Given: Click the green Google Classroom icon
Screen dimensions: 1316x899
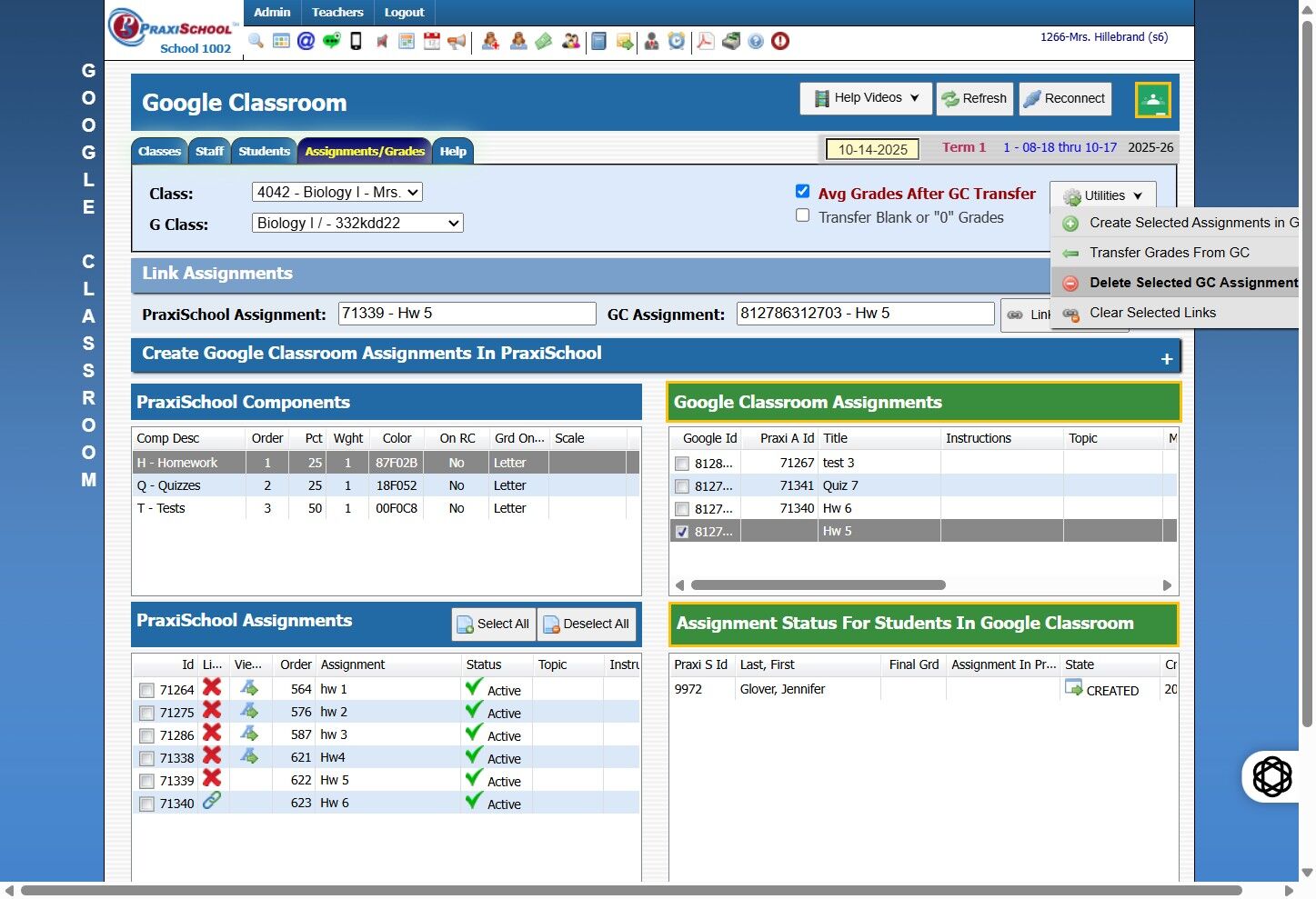Looking at the screenshot, I should (x=1152, y=100).
